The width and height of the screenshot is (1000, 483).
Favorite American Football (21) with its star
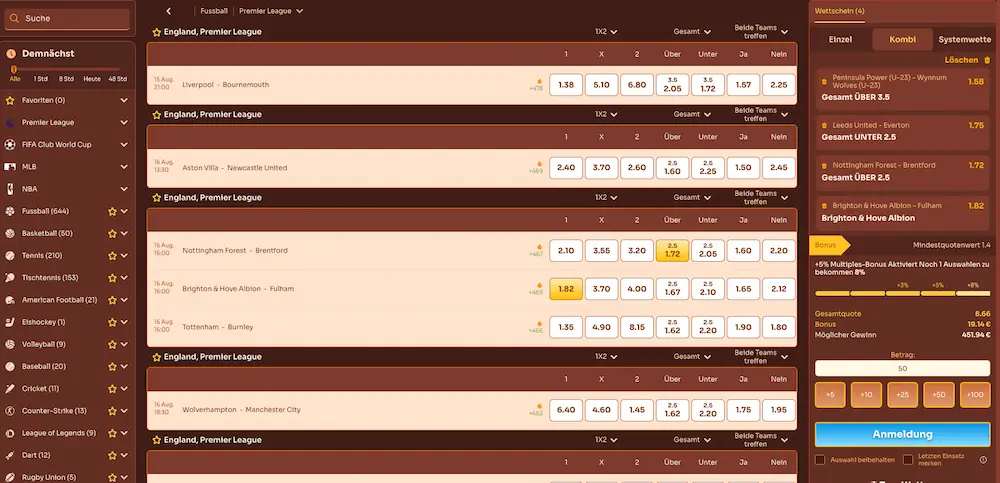click(x=112, y=300)
